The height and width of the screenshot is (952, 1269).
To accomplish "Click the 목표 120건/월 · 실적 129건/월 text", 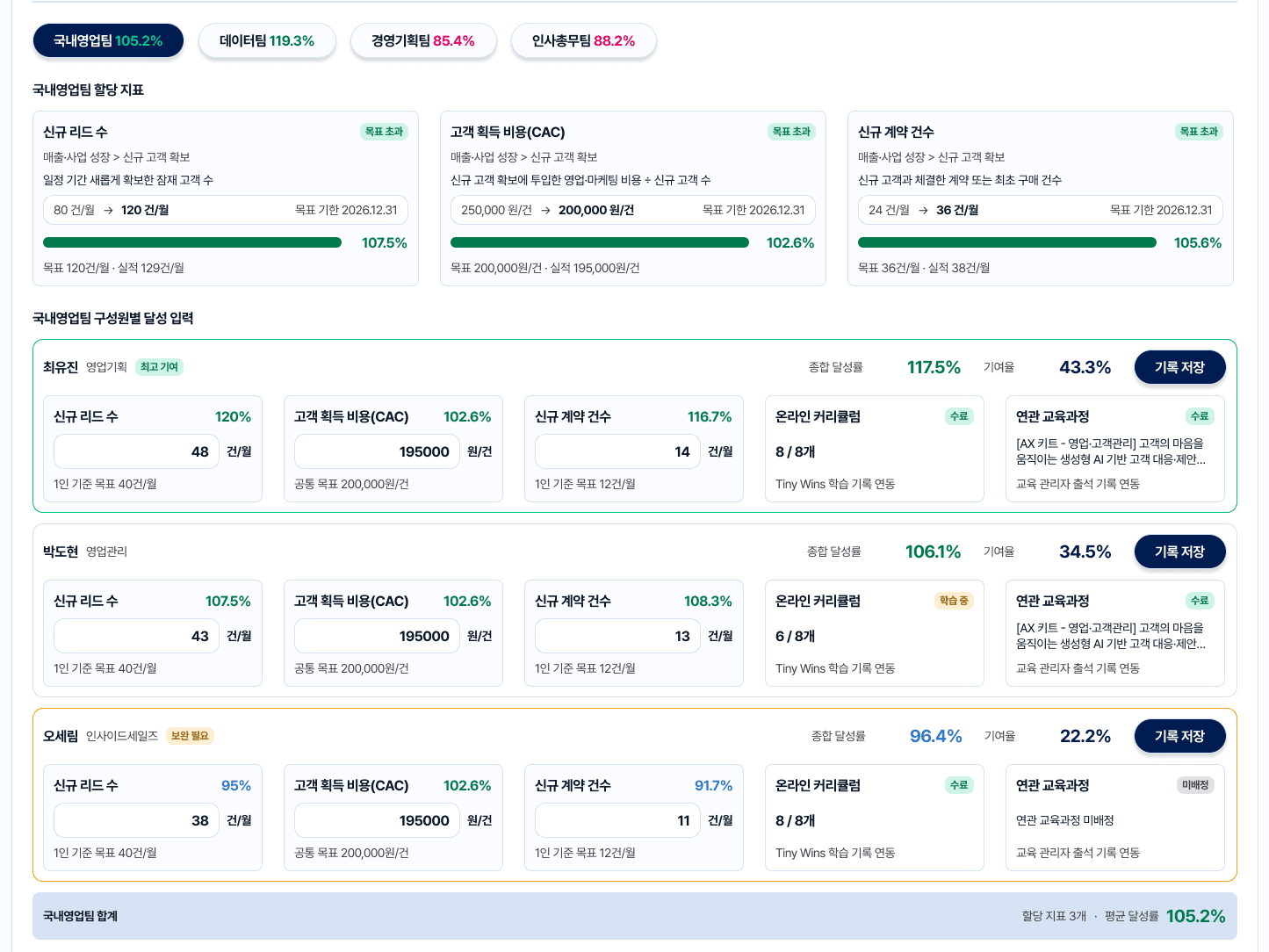I will pyautogui.click(x=113, y=268).
